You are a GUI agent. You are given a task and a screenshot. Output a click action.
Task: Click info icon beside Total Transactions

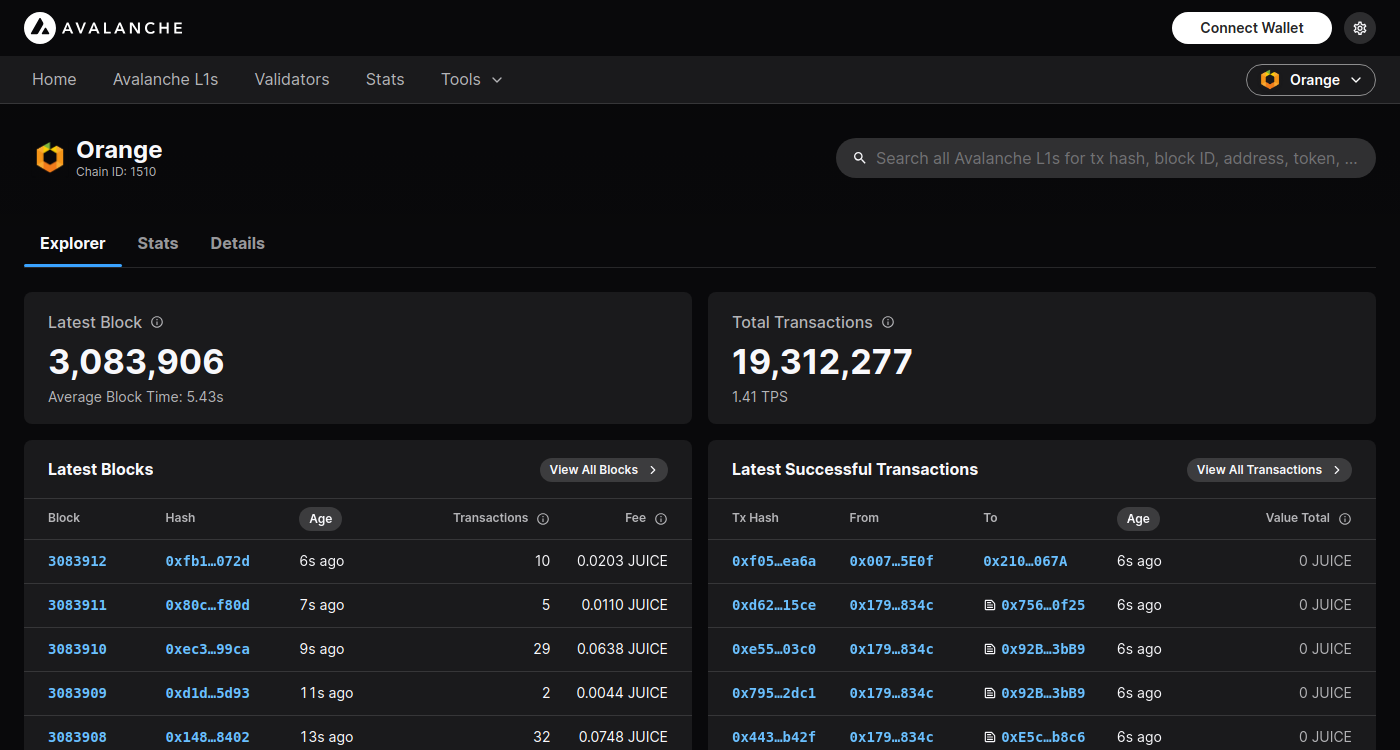pos(888,322)
